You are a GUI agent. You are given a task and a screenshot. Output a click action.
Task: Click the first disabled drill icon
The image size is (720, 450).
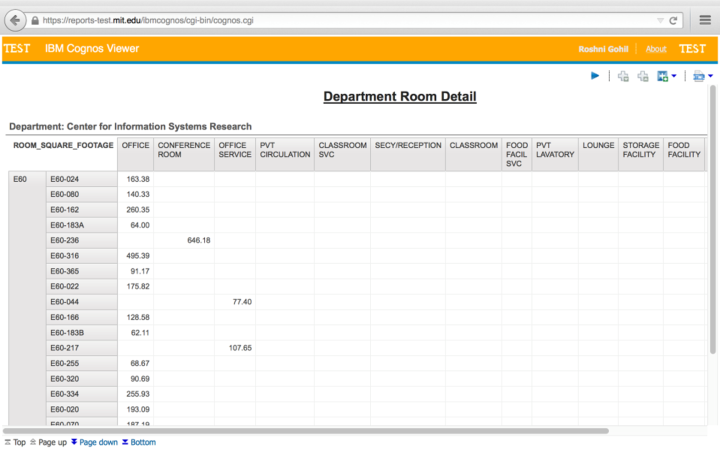[x=623, y=76]
